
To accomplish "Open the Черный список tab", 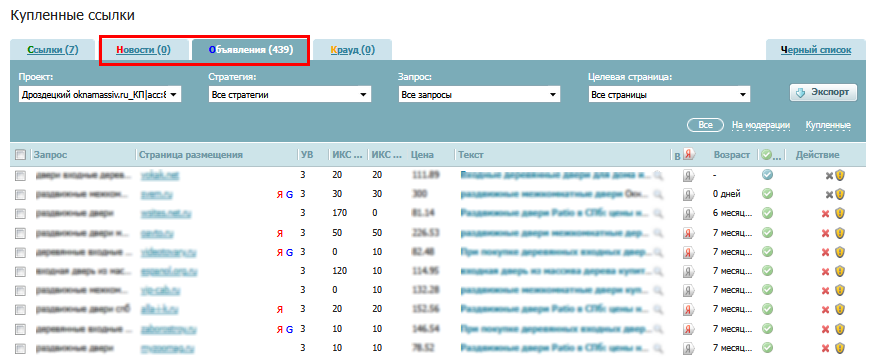I will 815,50.
